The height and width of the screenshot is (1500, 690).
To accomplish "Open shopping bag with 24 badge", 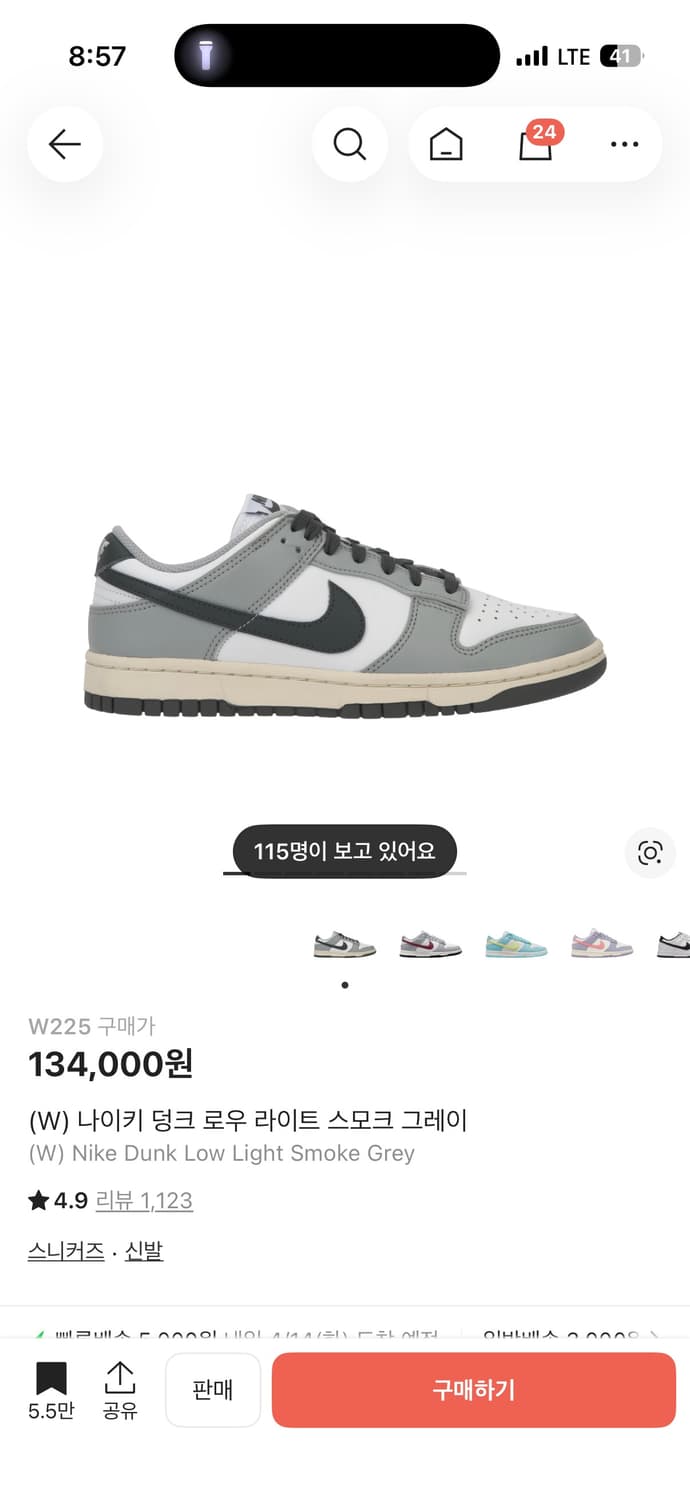I will coord(538,142).
